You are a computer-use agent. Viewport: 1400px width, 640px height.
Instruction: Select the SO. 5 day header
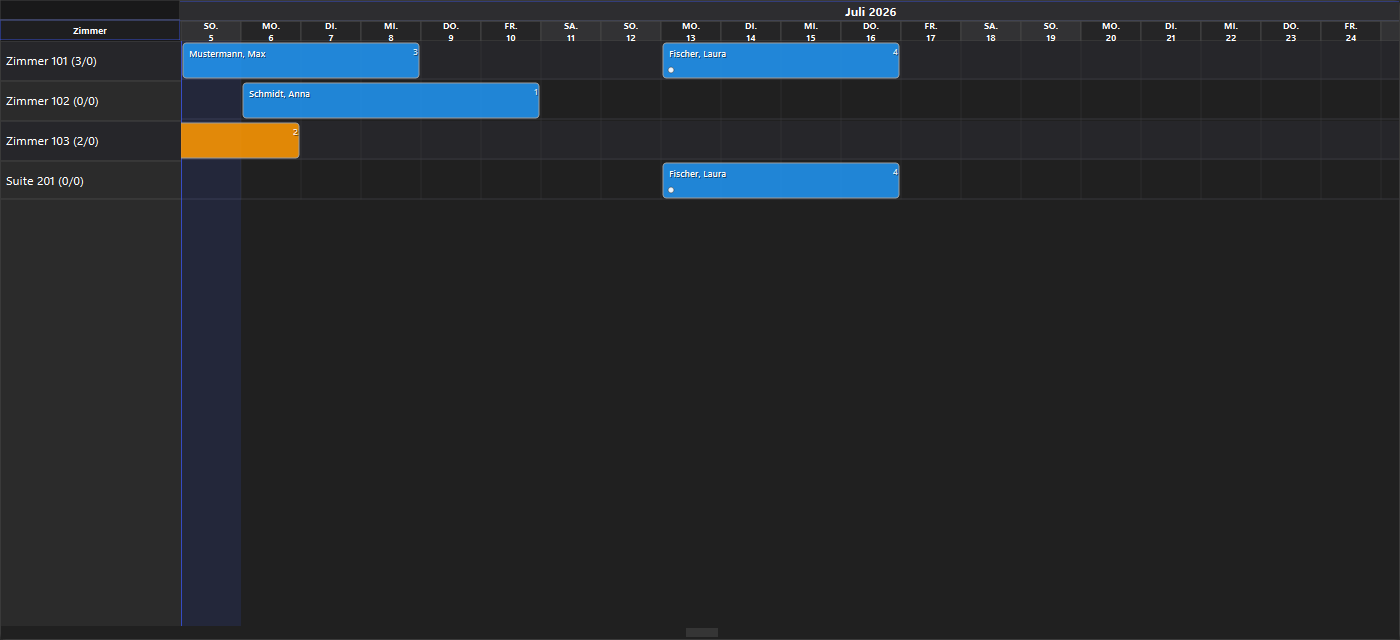211,31
